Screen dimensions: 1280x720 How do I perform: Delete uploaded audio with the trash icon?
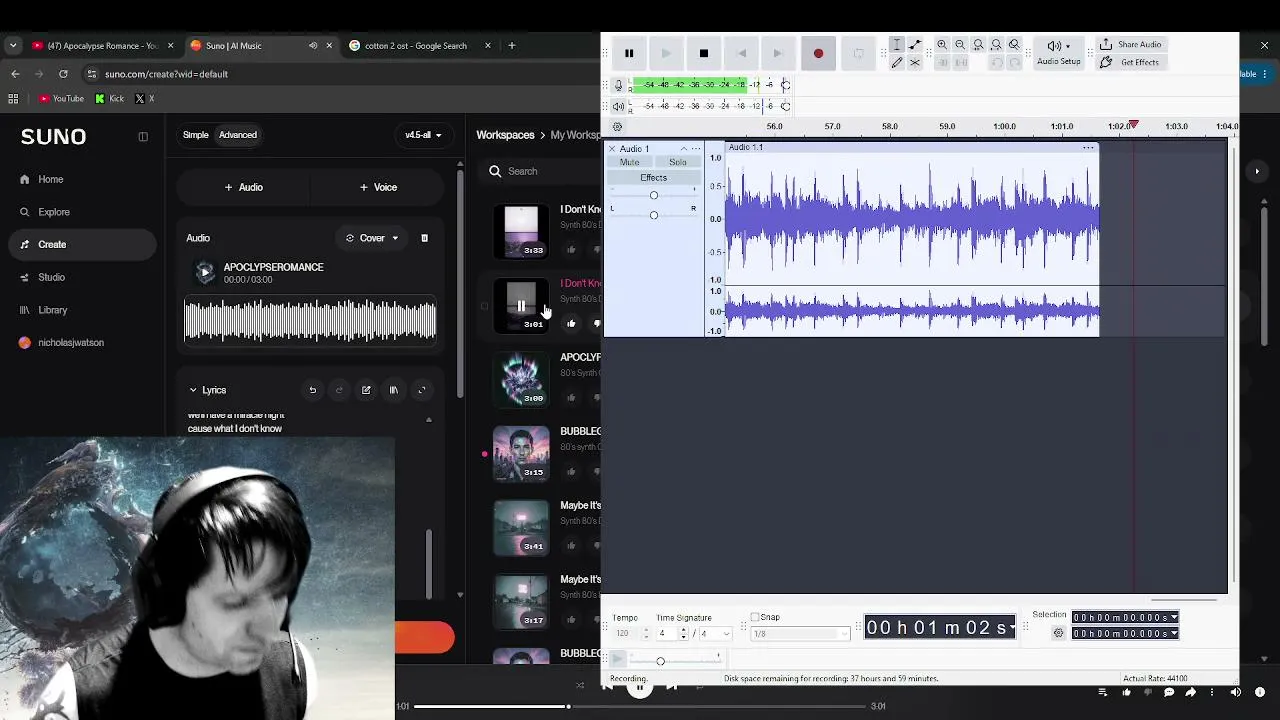click(x=424, y=238)
